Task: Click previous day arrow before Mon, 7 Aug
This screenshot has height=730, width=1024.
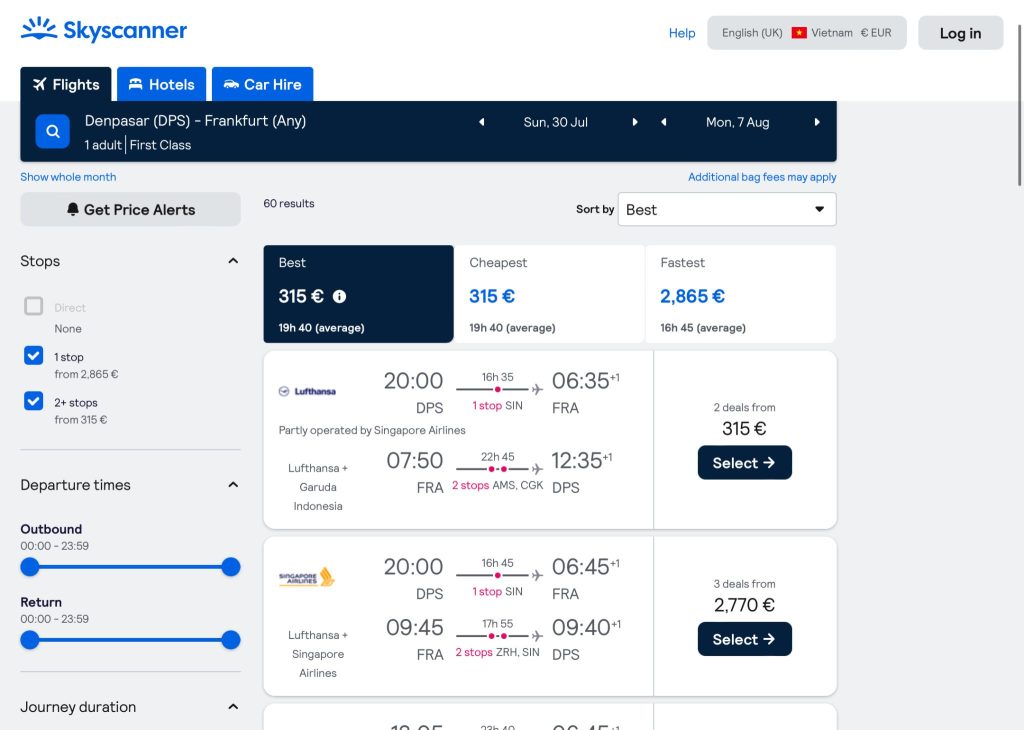Action: click(664, 122)
